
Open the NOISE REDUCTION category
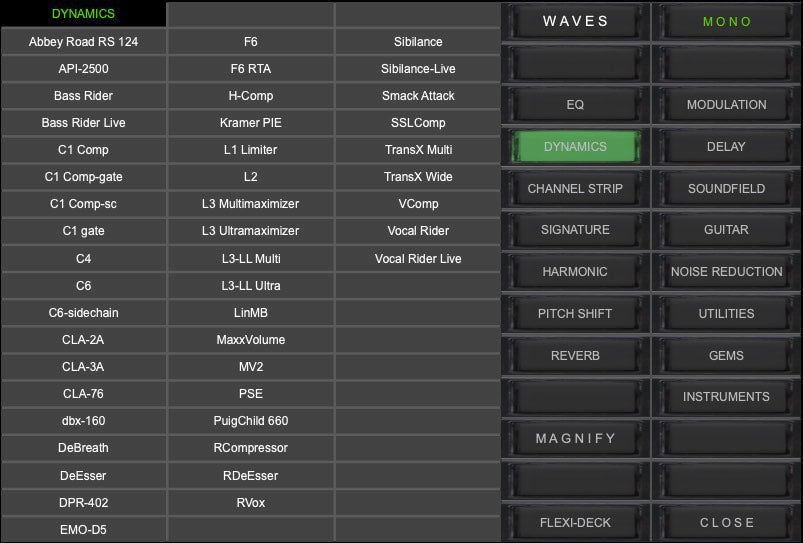727,272
